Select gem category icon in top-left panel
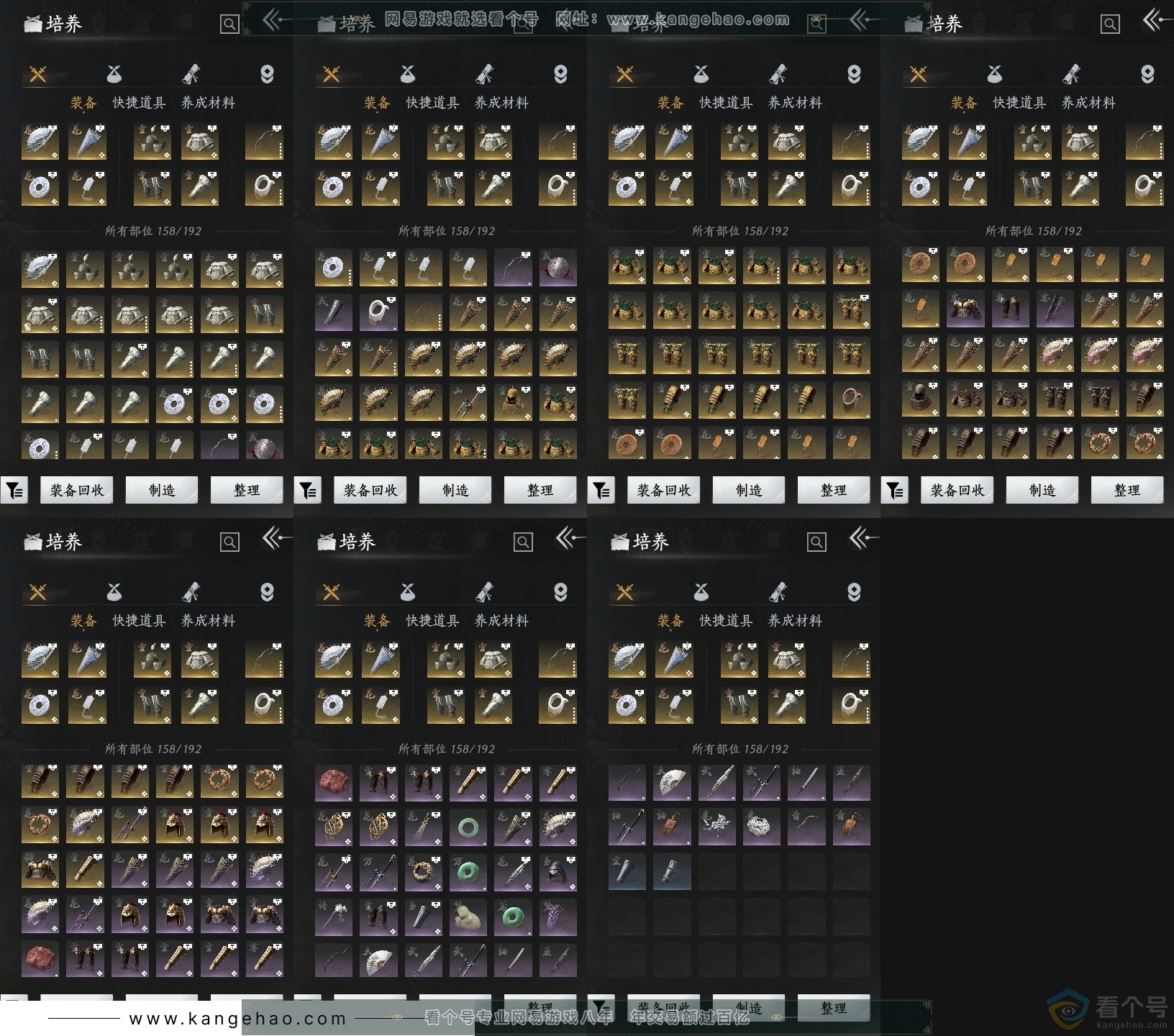This screenshot has height=1036, width=1174. coord(267,74)
